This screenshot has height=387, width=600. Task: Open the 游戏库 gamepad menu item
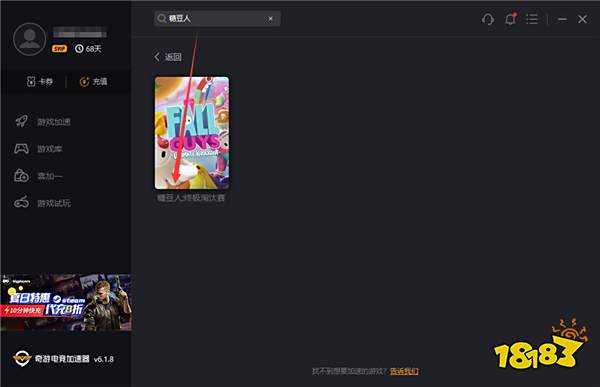38,149
